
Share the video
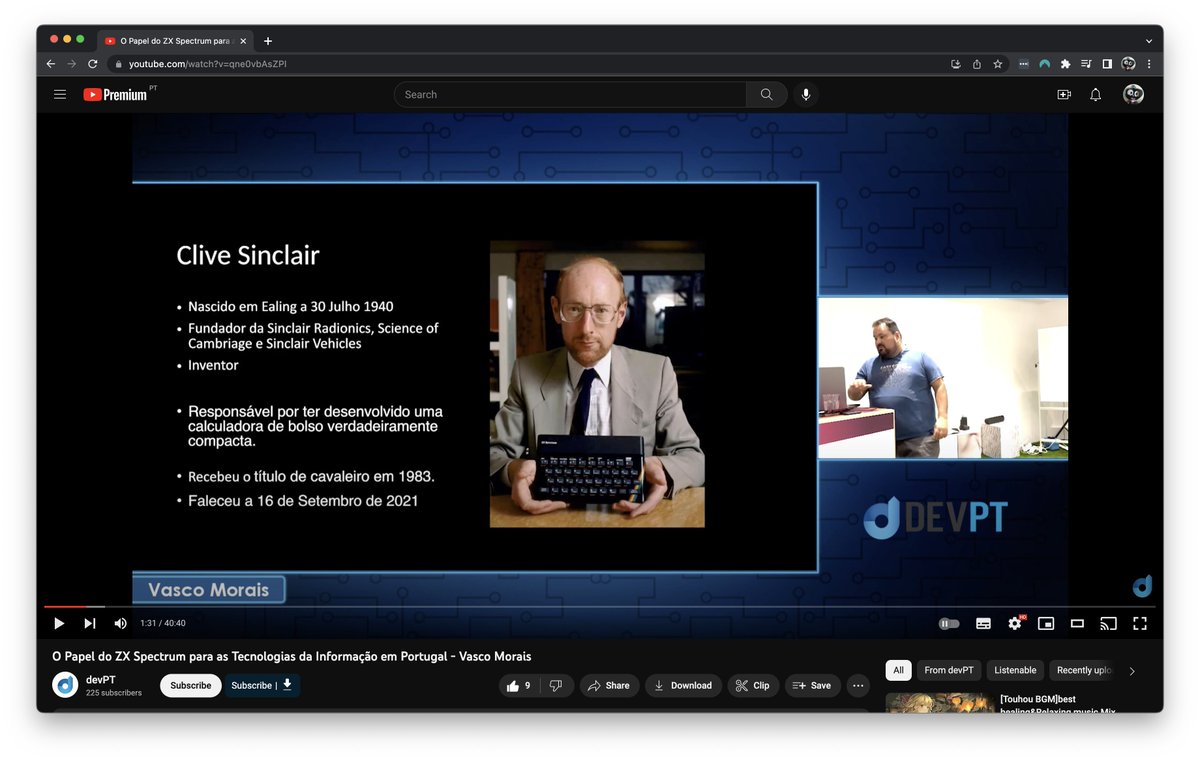(x=609, y=685)
